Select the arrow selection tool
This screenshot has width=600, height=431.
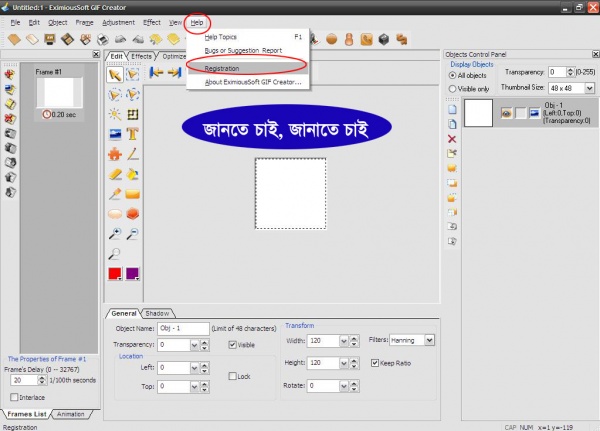click(x=115, y=74)
